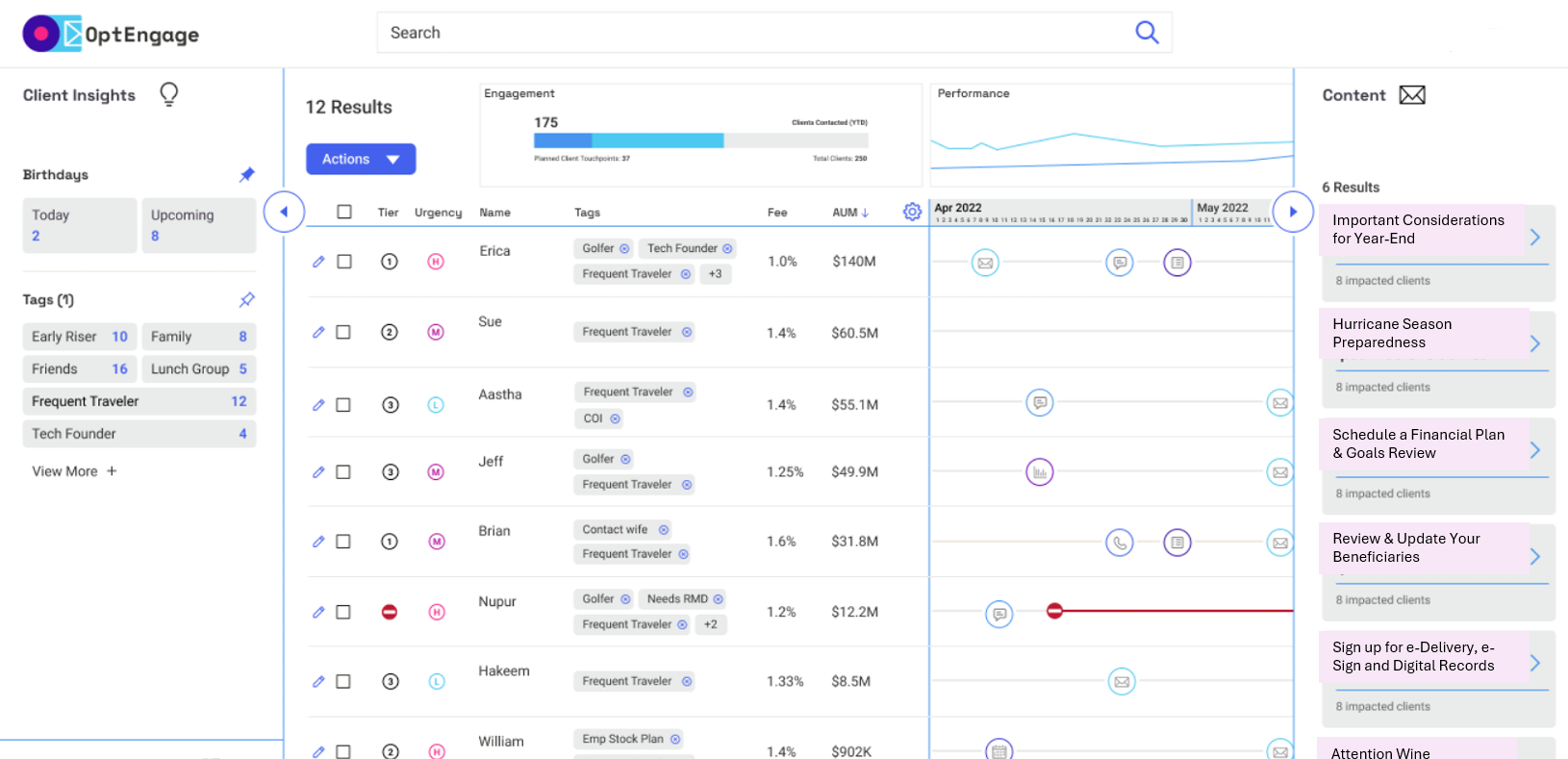The height and width of the screenshot is (759, 1568).
Task: Select Nupur's row checkbox
Action: [x=343, y=612]
